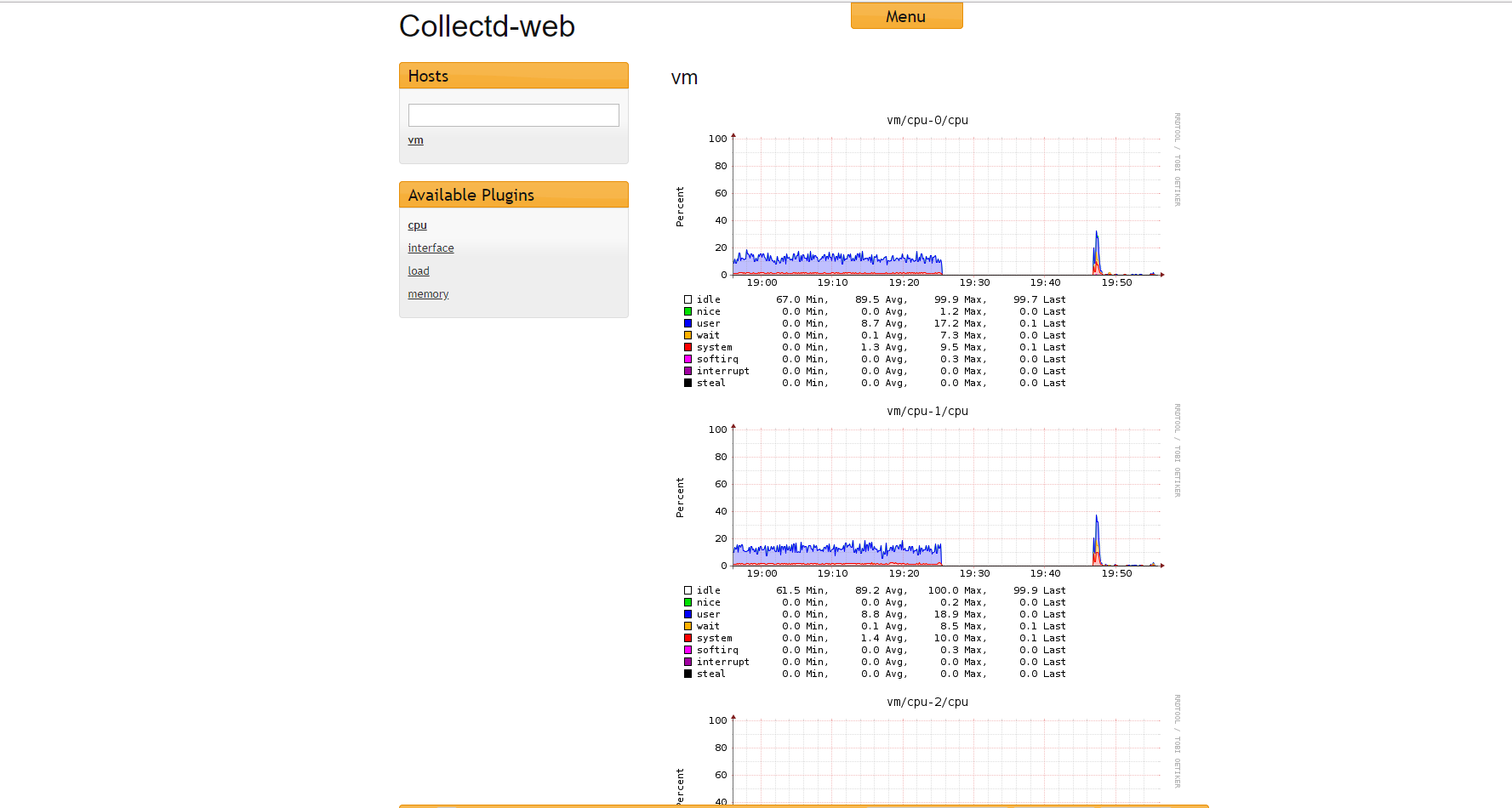
Task: Click the '89.5 Avg,' idle value in cpu-0
Action: 882,299
